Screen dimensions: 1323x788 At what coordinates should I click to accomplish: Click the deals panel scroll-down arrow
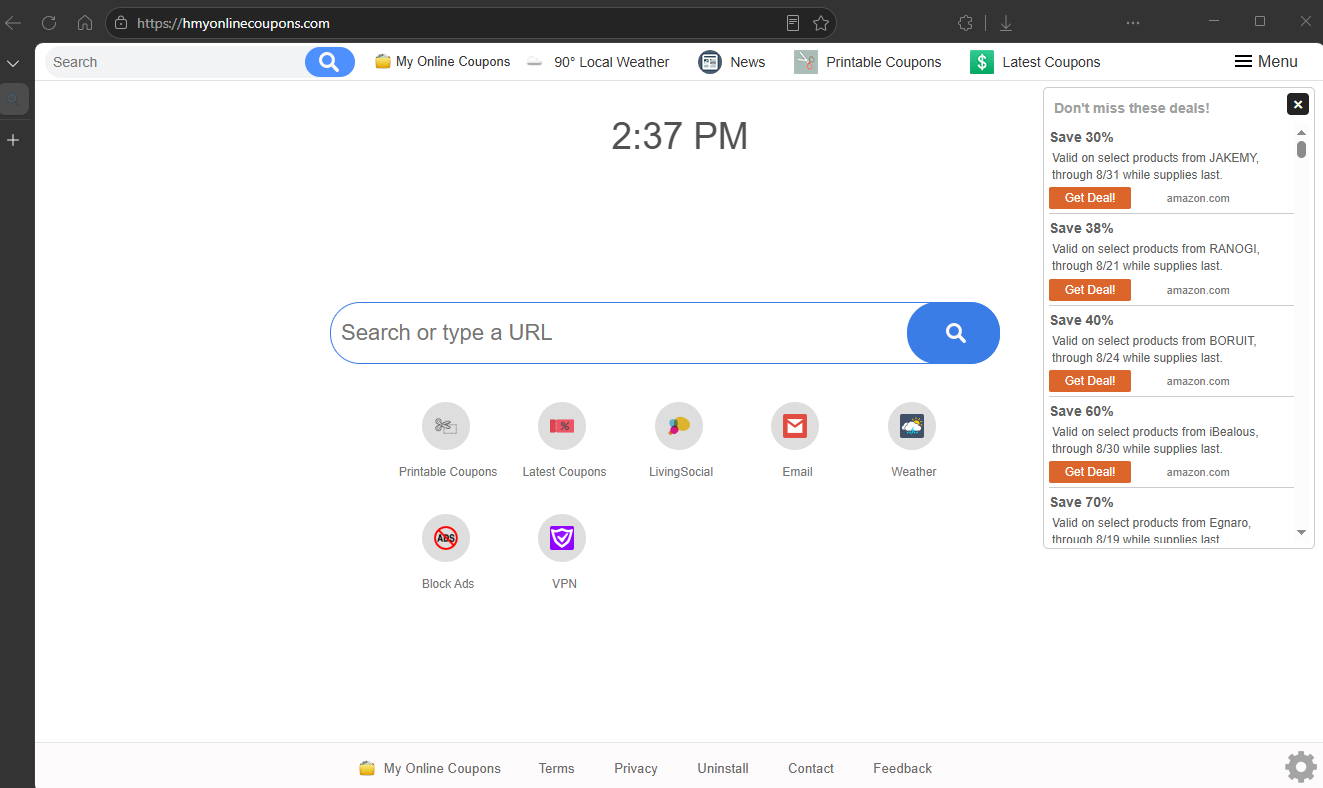pyautogui.click(x=1301, y=533)
